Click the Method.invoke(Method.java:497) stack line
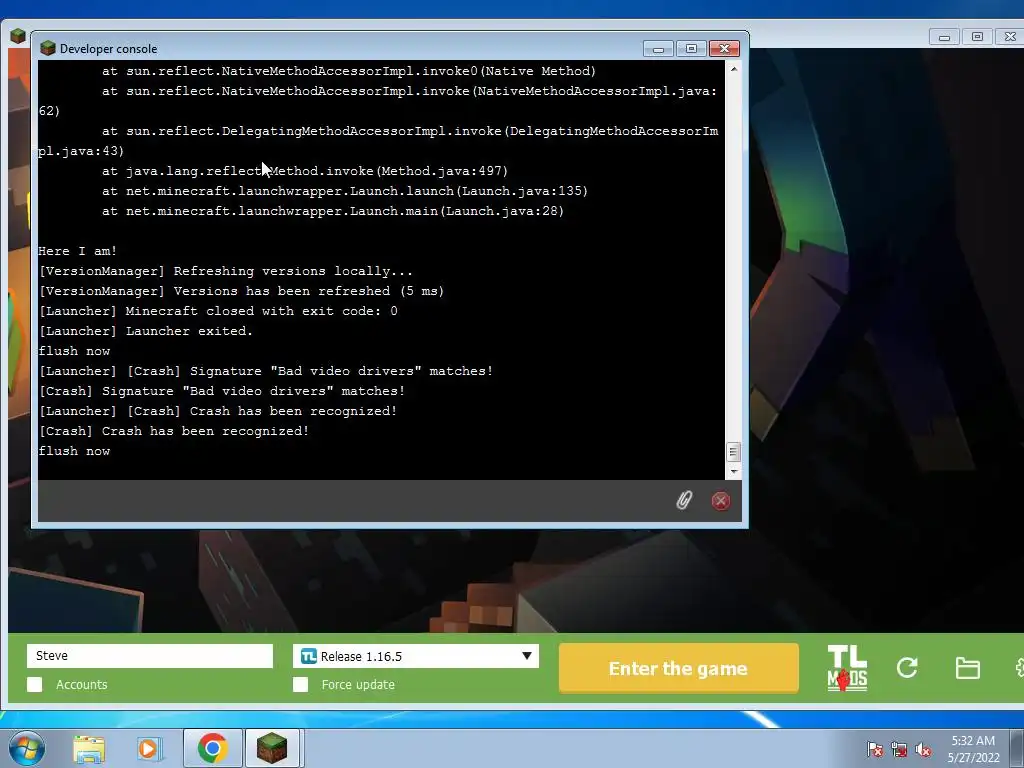Image resolution: width=1024 pixels, height=768 pixels. (x=305, y=171)
